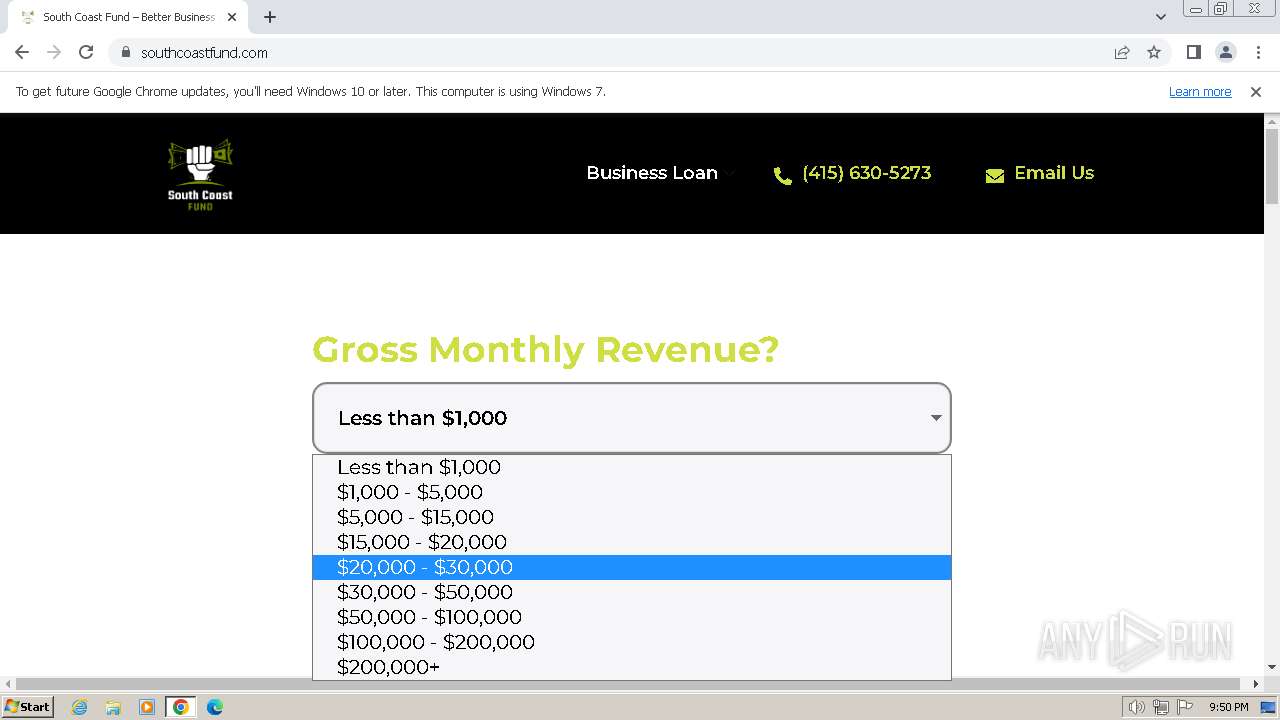The image size is (1280, 720).
Task: Pick the $5,000 - $15,000 option
Action: coord(632,517)
